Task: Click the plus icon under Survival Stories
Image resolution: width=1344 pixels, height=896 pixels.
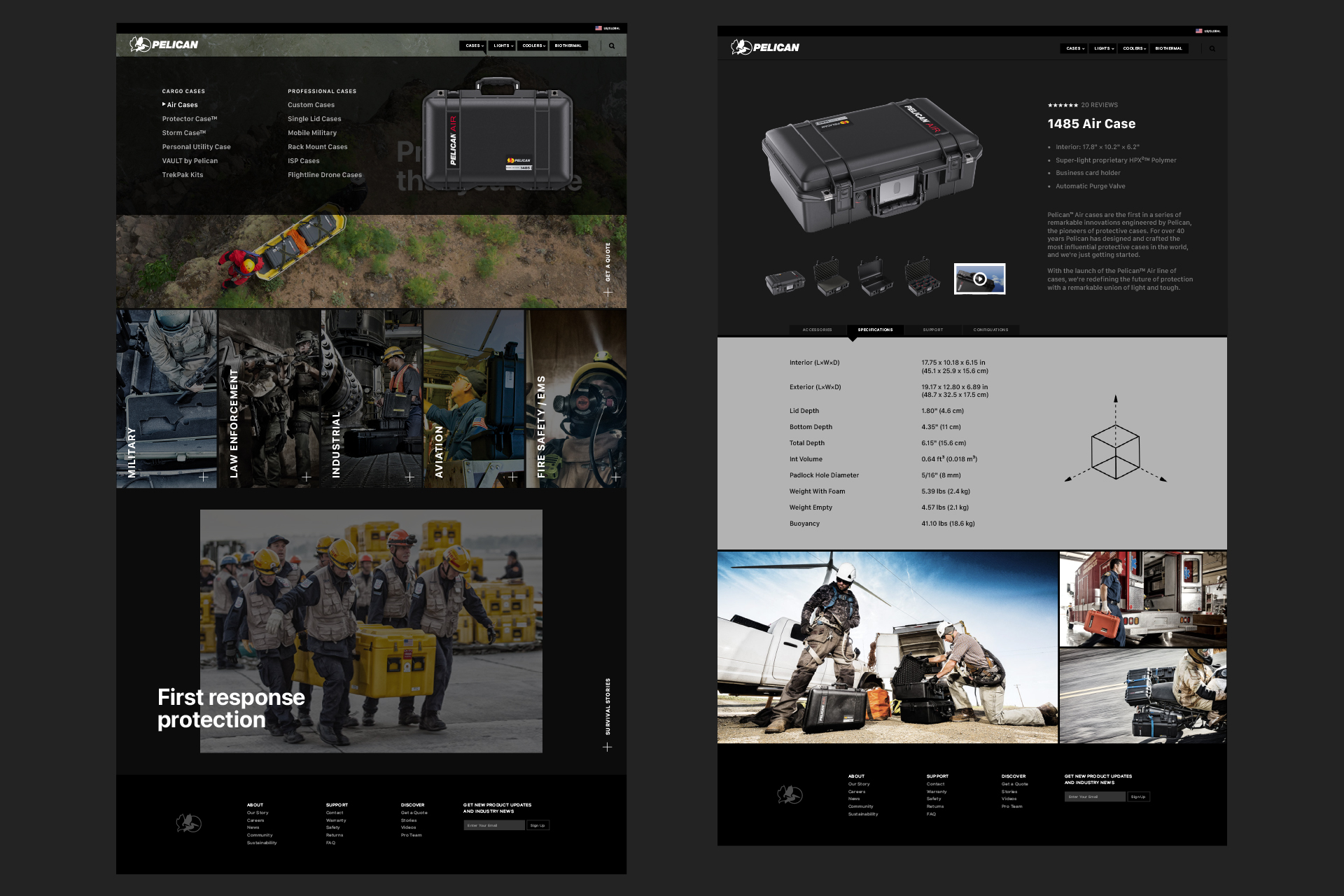Action: click(x=607, y=747)
